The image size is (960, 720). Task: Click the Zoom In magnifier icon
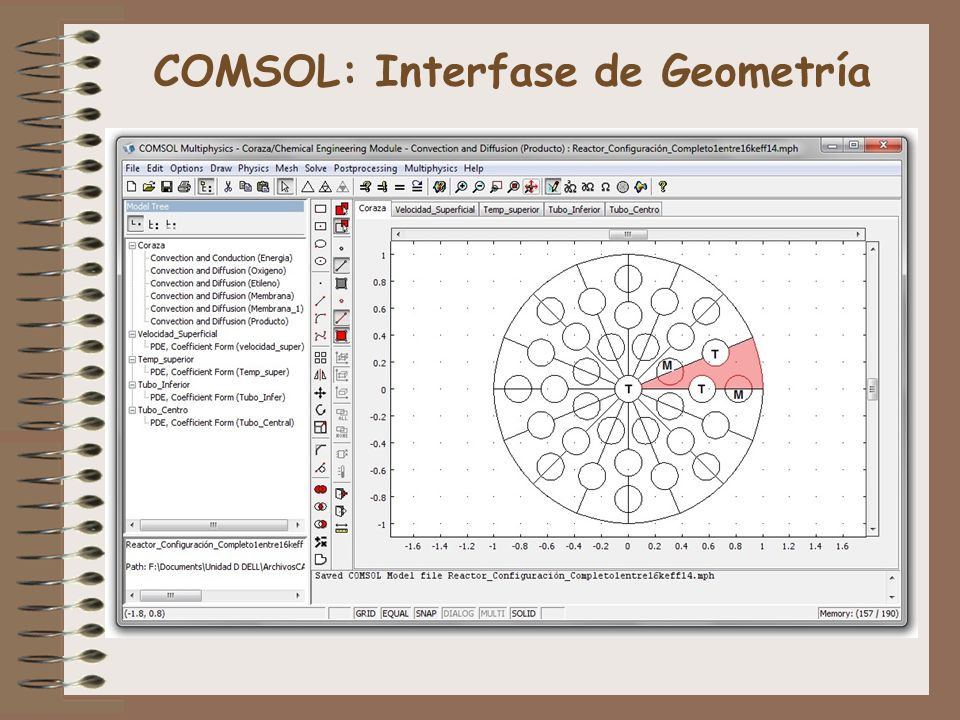(461, 187)
